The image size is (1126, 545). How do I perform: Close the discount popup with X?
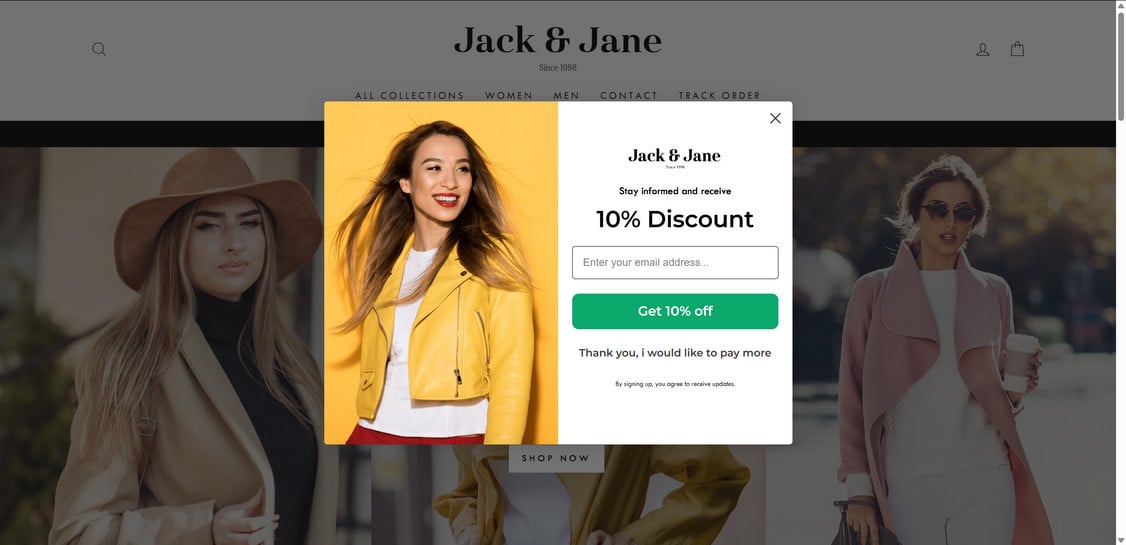[x=775, y=118]
